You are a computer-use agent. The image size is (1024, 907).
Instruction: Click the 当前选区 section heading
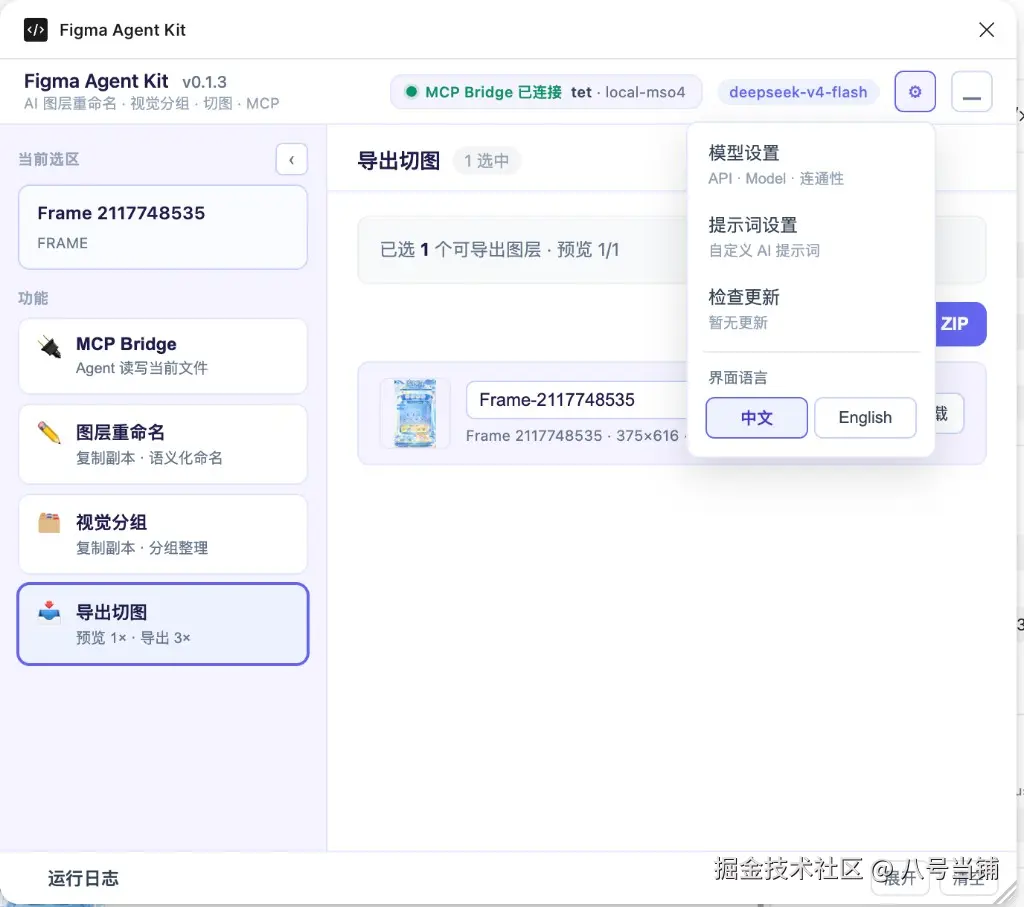[49, 159]
